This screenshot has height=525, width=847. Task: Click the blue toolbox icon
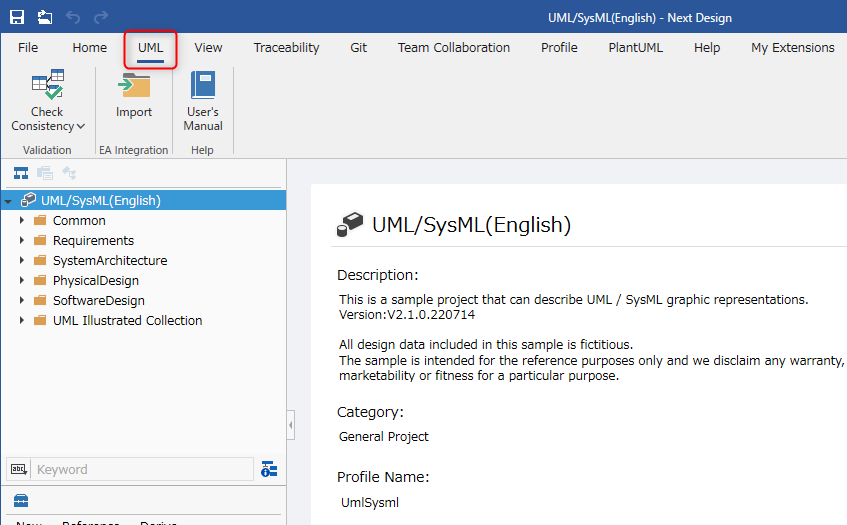(21, 501)
